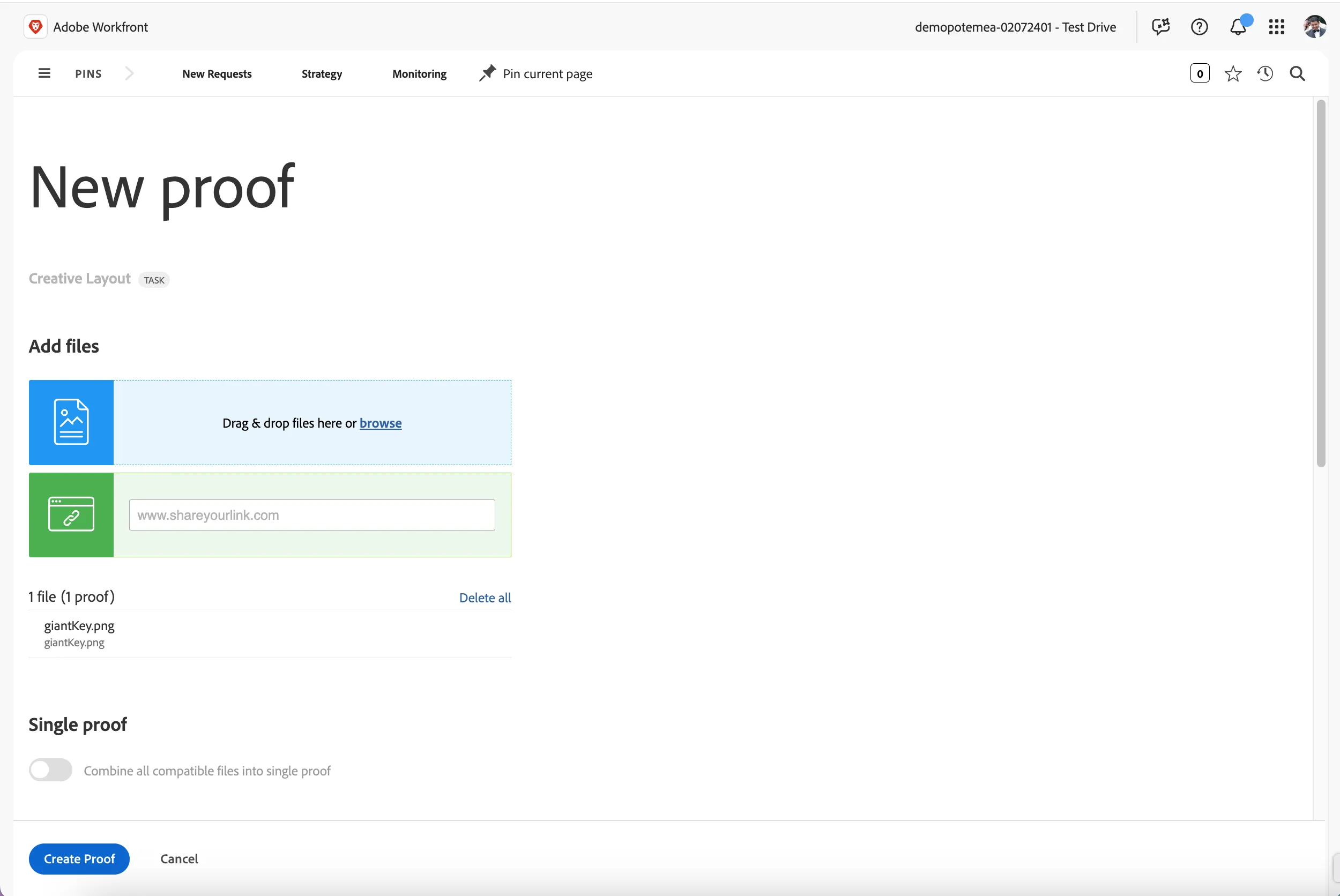
Task: Open the Strategy pinned tab
Action: pos(322,74)
